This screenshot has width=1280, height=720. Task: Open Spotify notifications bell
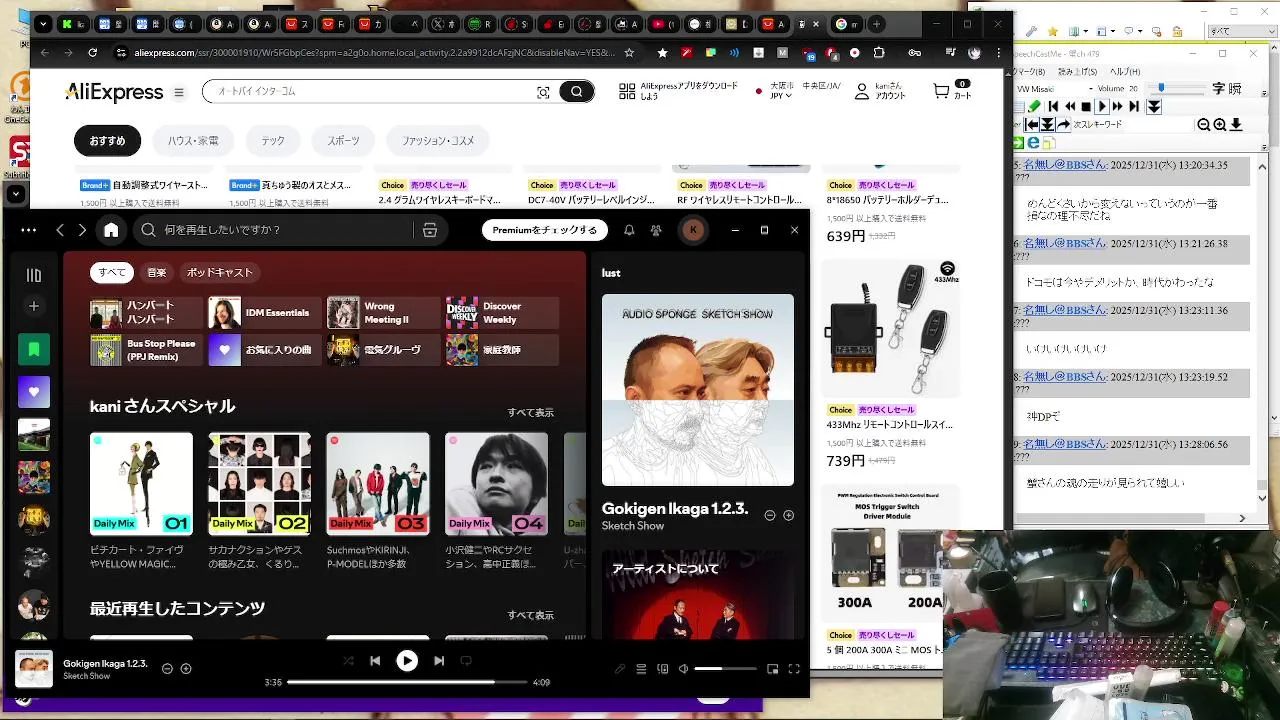[x=629, y=230]
